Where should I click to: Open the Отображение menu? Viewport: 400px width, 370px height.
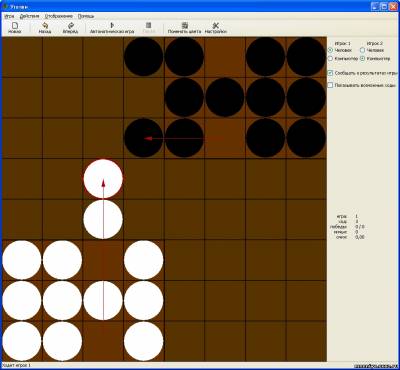[x=59, y=16]
